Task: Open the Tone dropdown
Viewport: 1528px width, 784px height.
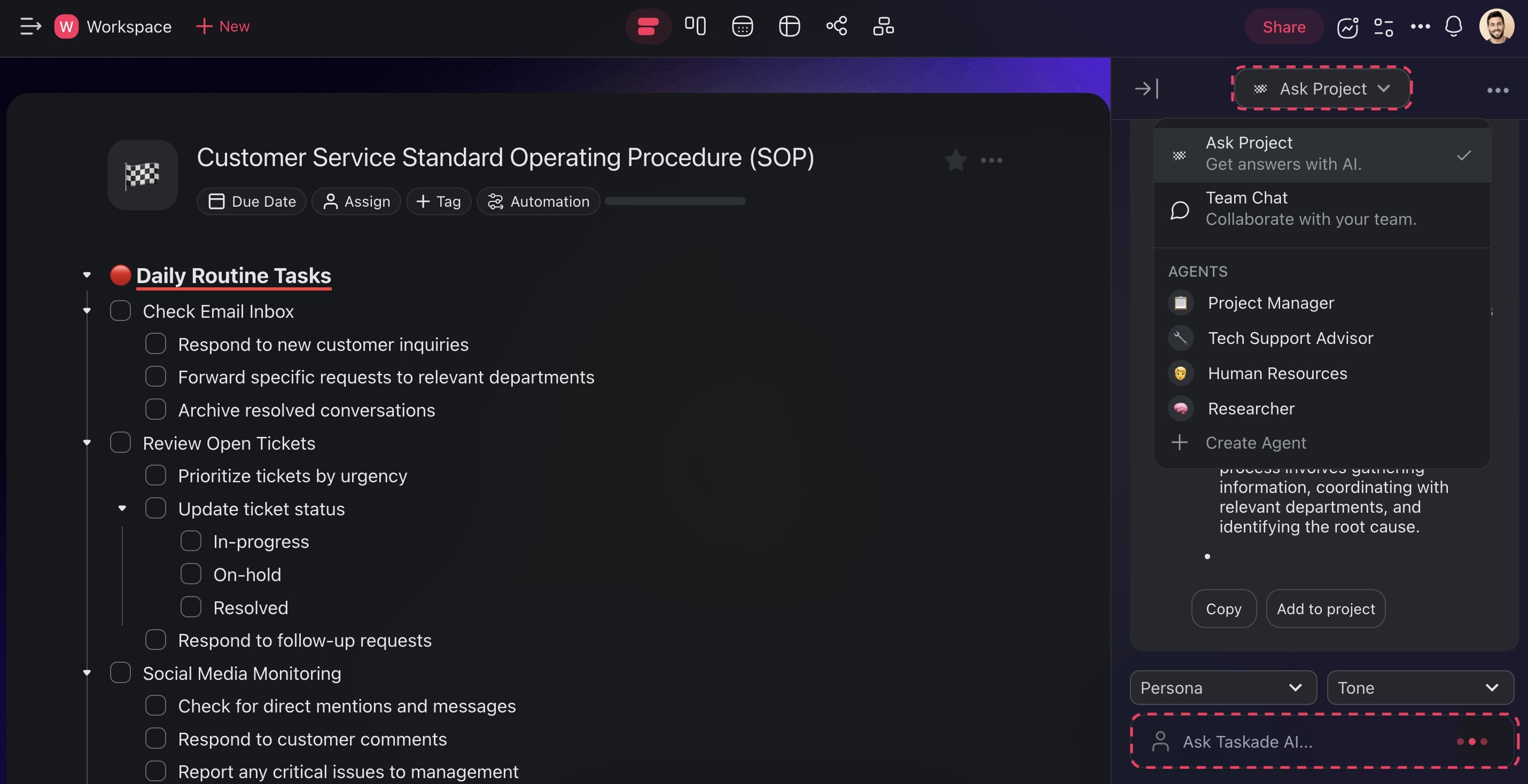Action: (x=1420, y=687)
